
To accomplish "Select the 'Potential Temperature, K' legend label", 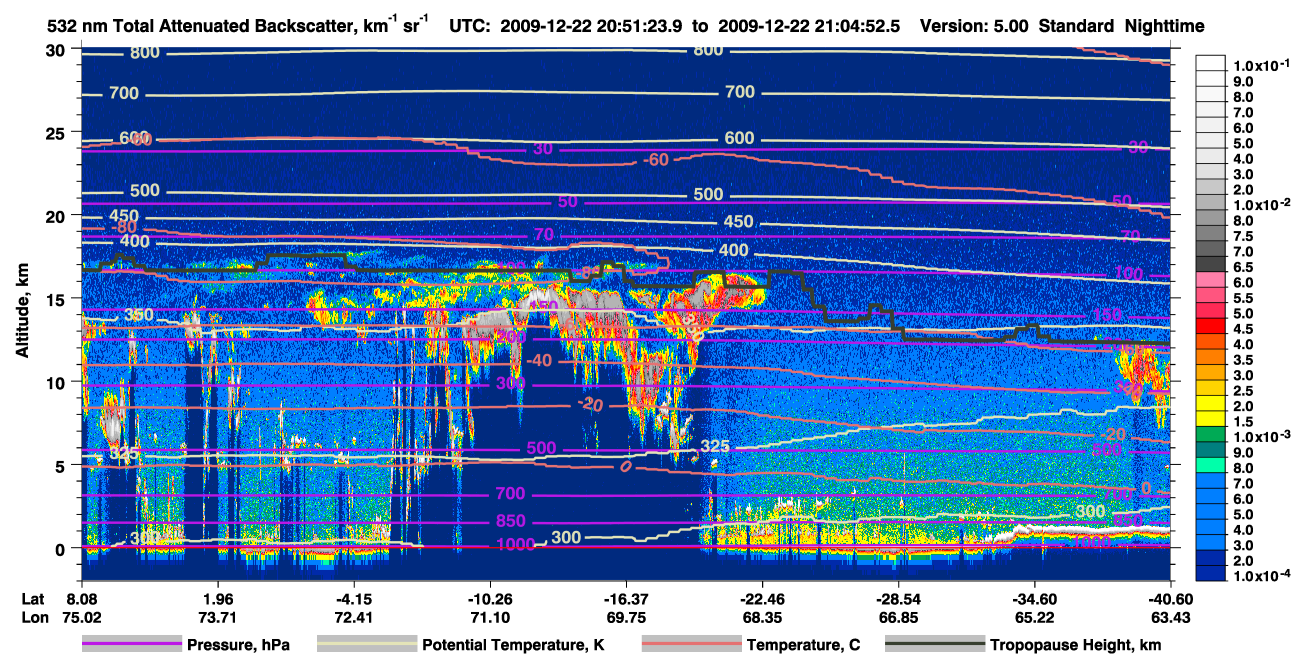I will tap(514, 645).
